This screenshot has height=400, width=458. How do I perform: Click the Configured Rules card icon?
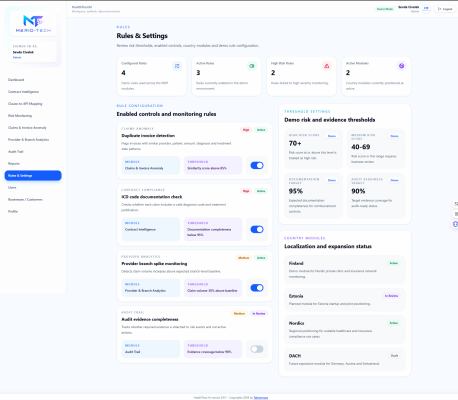point(177,66)
